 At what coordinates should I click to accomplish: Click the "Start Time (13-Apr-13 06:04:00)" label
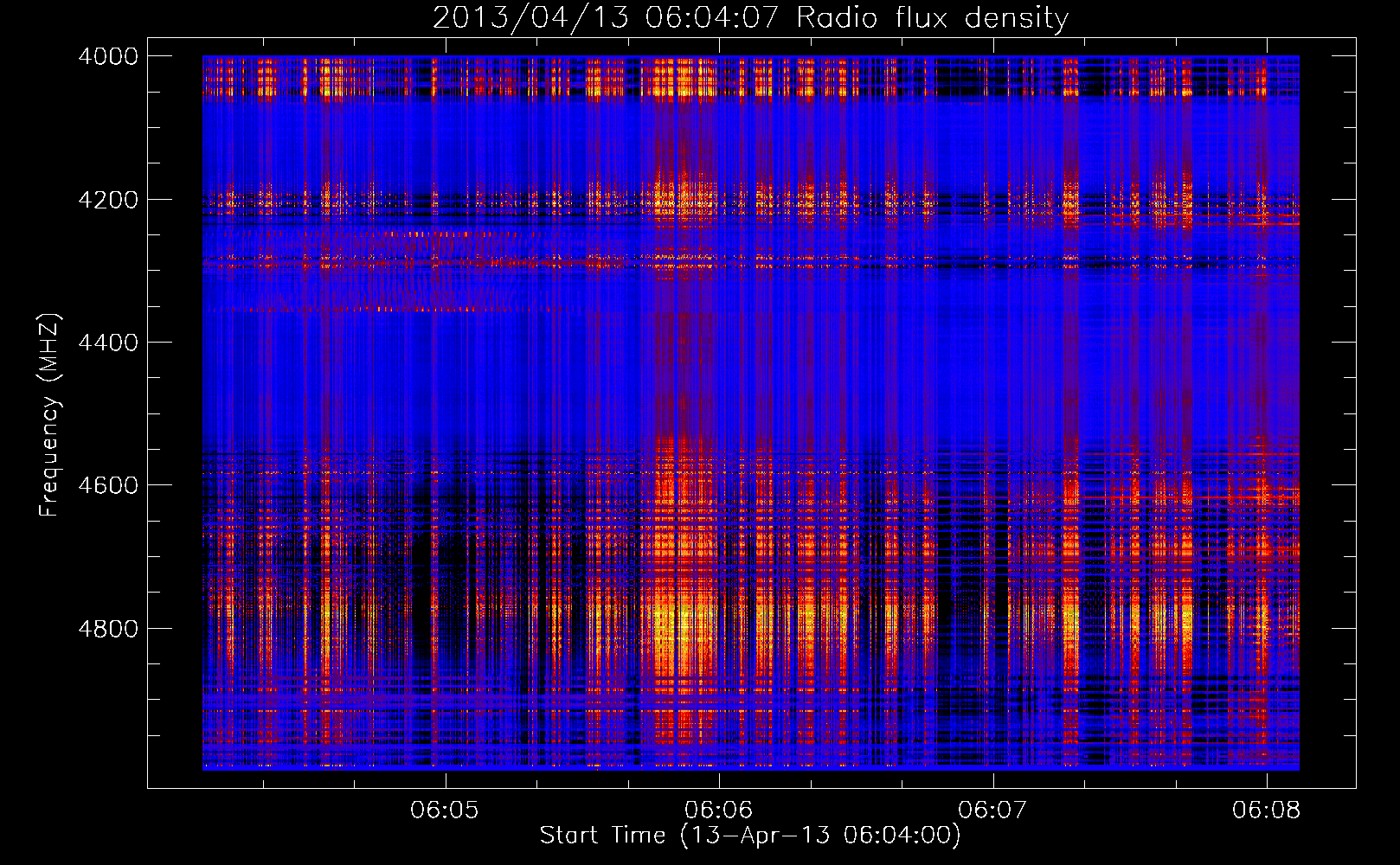coord(750,836)
